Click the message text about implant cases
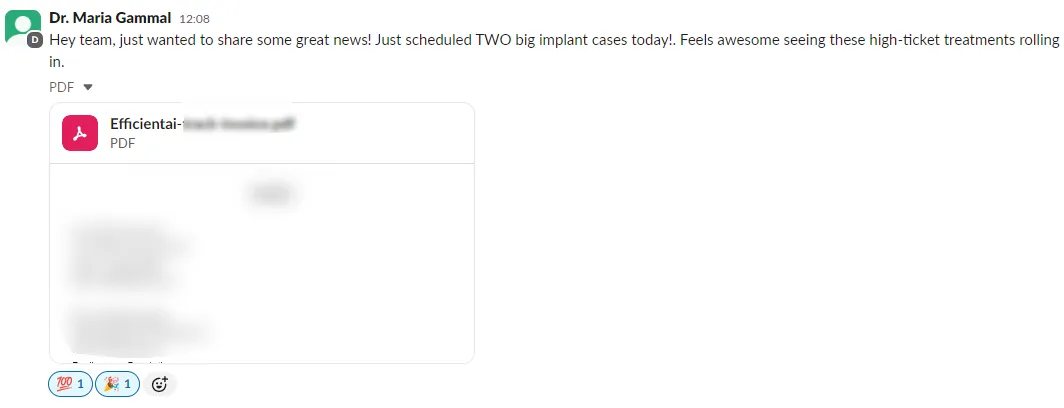Image resolution: width=1064 pixels, height=408 pixels. (554, 51)
